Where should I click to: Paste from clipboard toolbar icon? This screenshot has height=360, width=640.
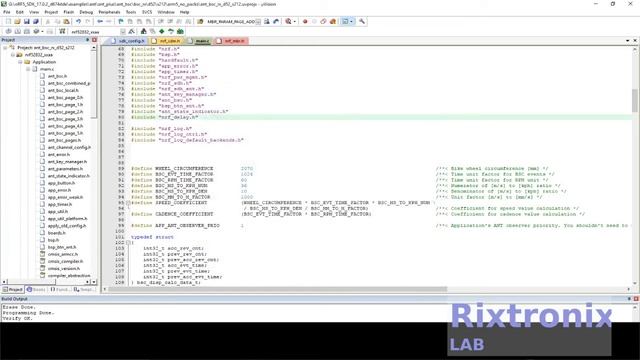coord(66,21)
